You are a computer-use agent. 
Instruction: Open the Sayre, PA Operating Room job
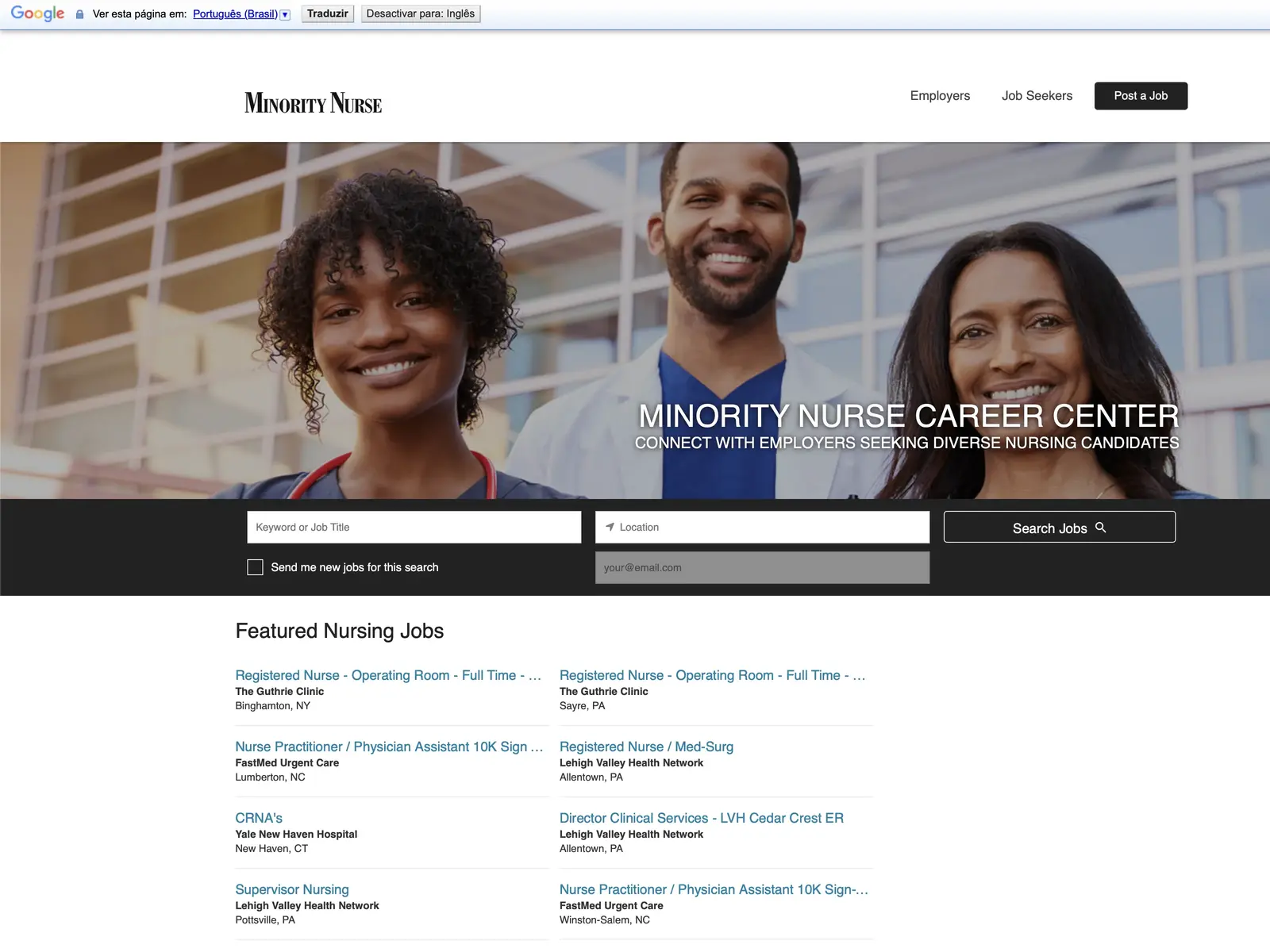point(713,675)
